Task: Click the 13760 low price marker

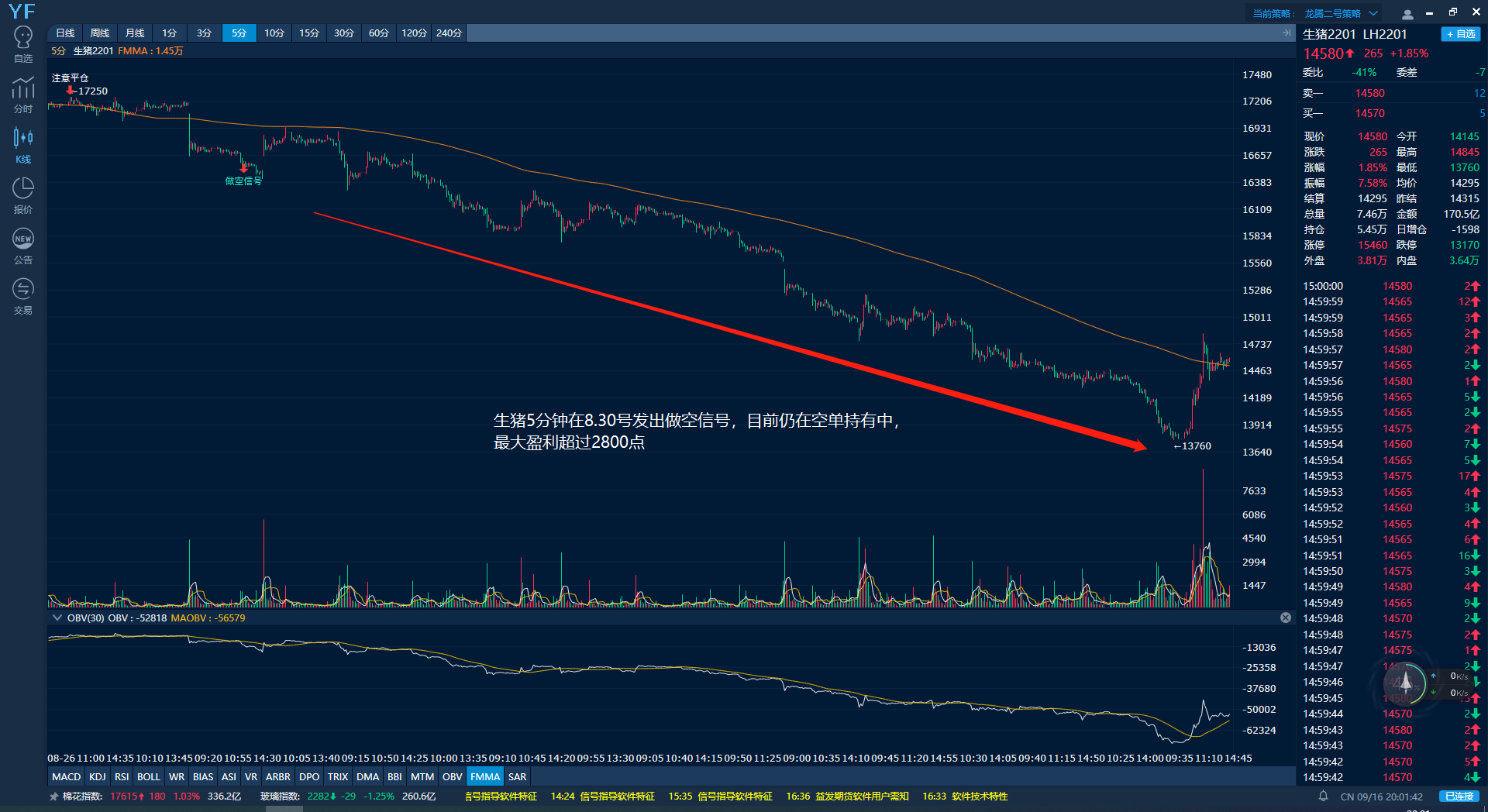Action: [1192, 446]
